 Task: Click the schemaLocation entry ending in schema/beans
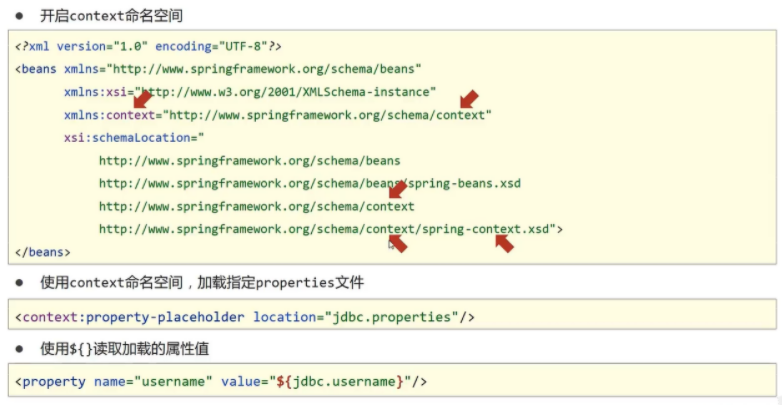(x=249, y=161)
